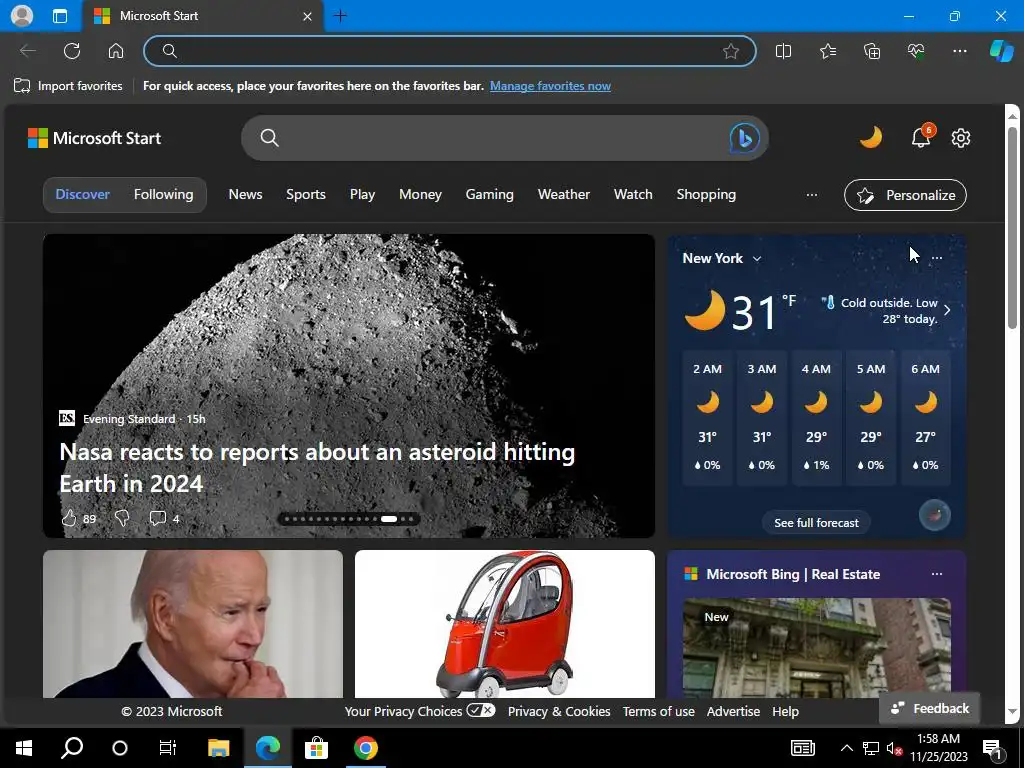Open Terms of use link
Image resolution: width=1024 pixels, height=768 pixels.
click(658, 711)
